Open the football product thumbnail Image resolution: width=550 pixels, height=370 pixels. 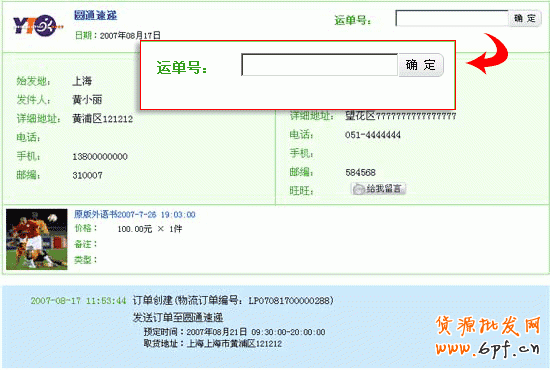36,239
